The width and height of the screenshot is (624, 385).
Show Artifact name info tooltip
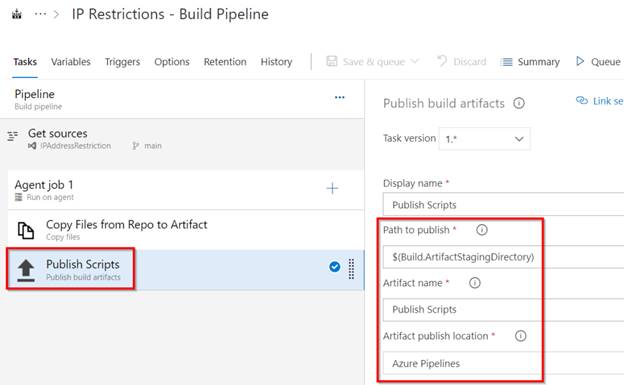[x=474, y=283]
